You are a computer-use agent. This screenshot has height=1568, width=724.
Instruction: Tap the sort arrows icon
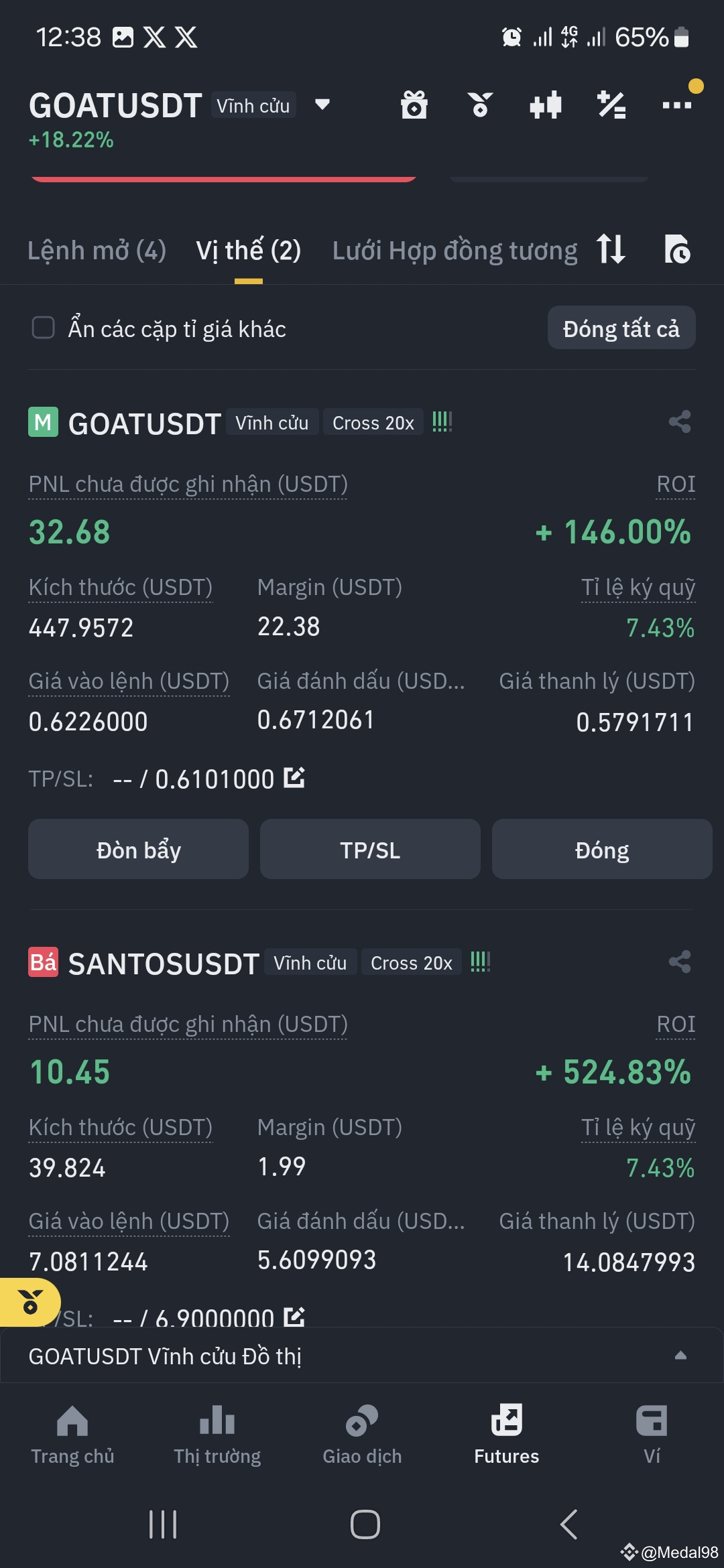[x=611, y=249]
